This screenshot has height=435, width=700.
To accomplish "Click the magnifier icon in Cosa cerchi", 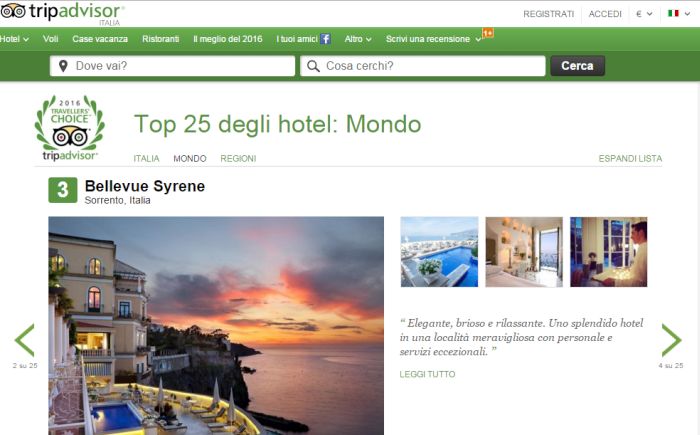I will 313,66.
